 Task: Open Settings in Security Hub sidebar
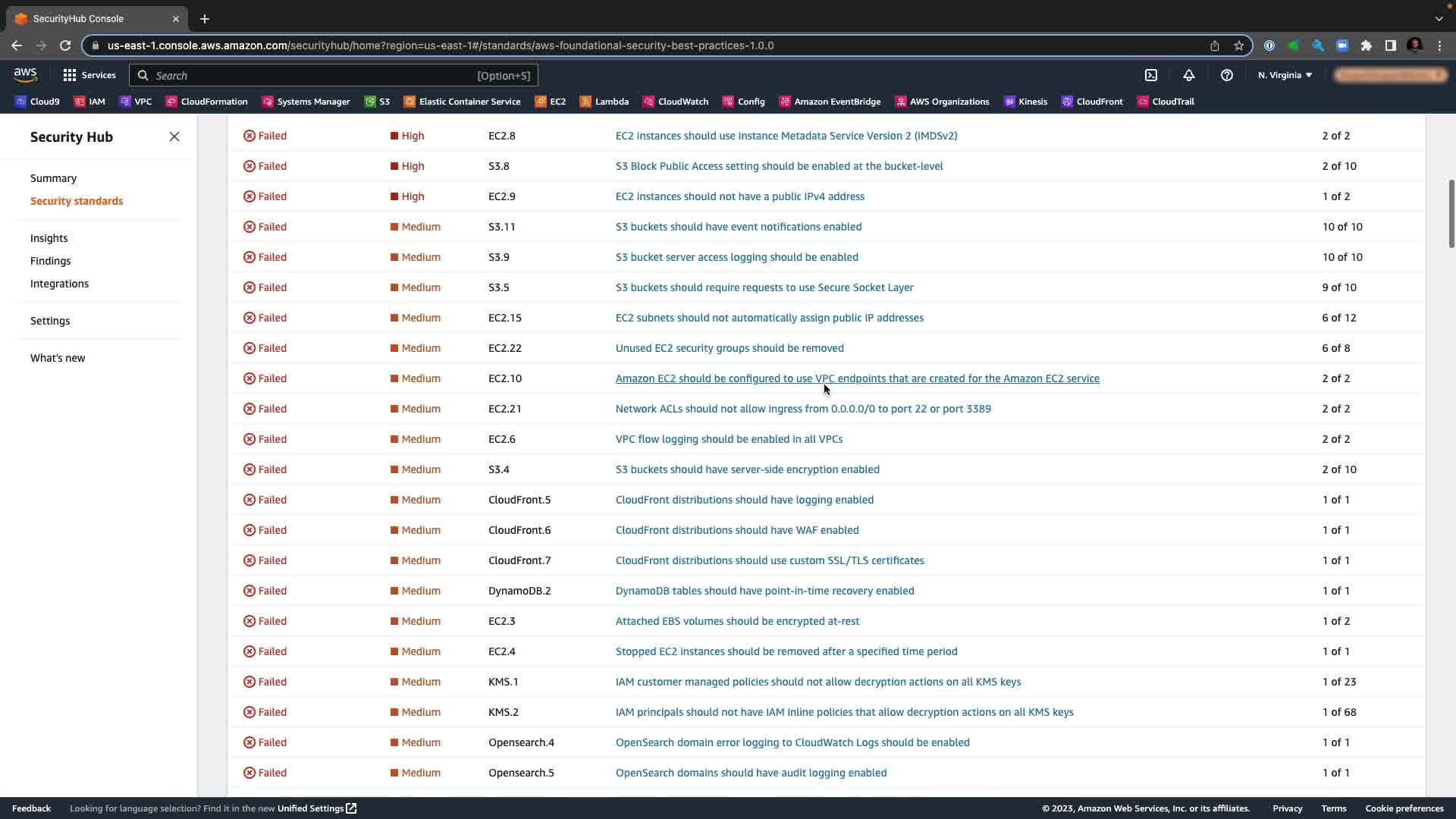click(50, 321)
